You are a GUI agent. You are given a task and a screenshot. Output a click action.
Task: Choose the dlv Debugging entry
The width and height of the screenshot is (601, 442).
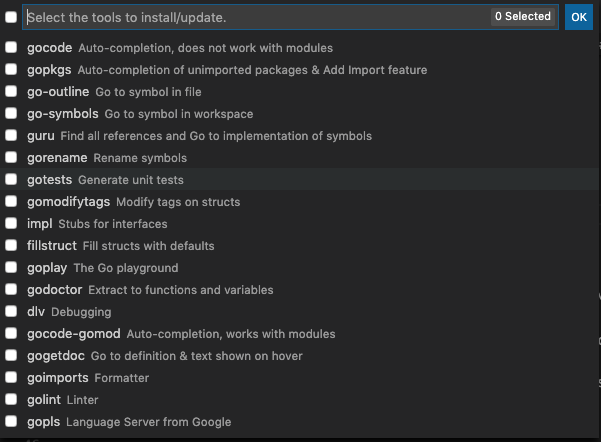coord(299,312)
